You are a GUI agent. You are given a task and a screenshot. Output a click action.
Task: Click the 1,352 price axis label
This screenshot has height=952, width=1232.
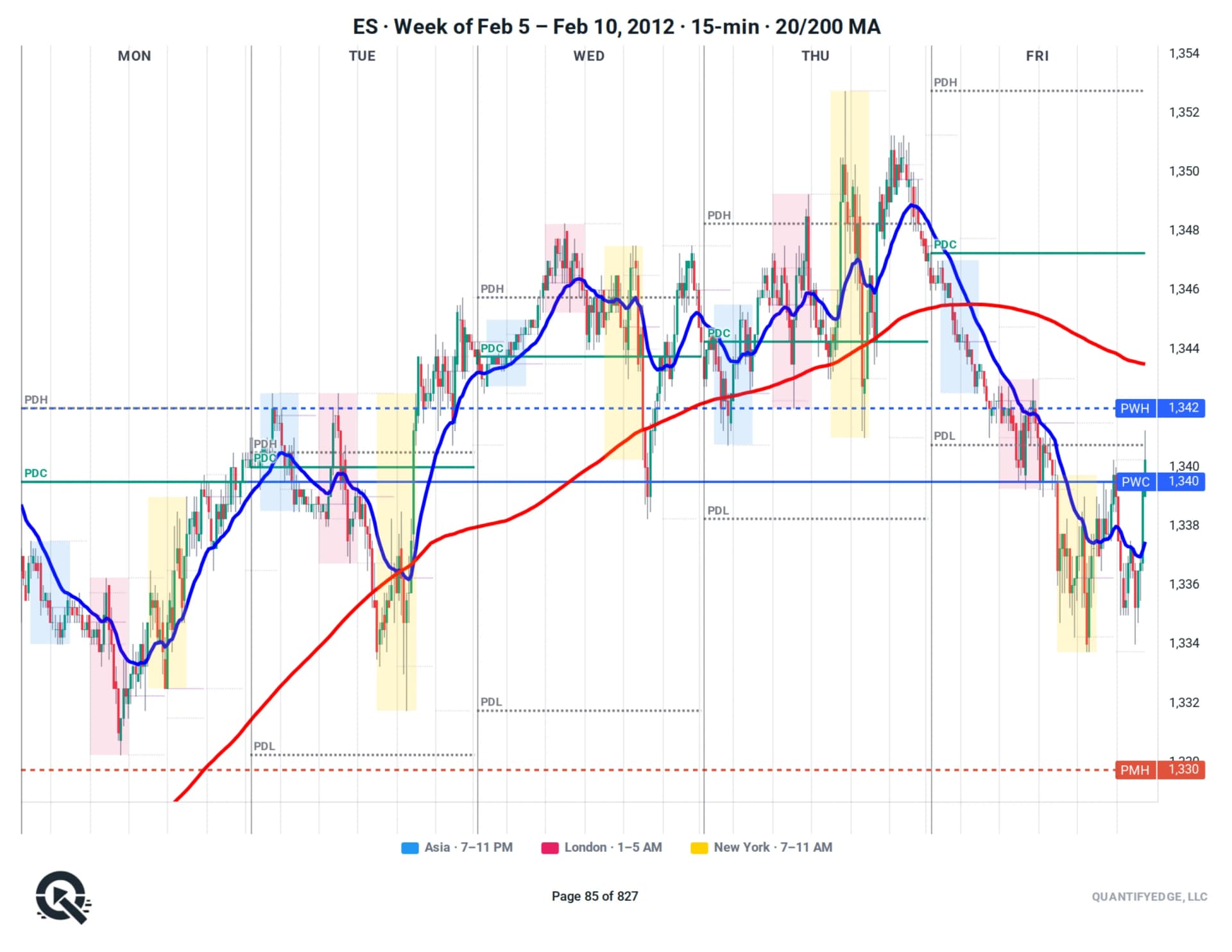(x=1184, y=113)
